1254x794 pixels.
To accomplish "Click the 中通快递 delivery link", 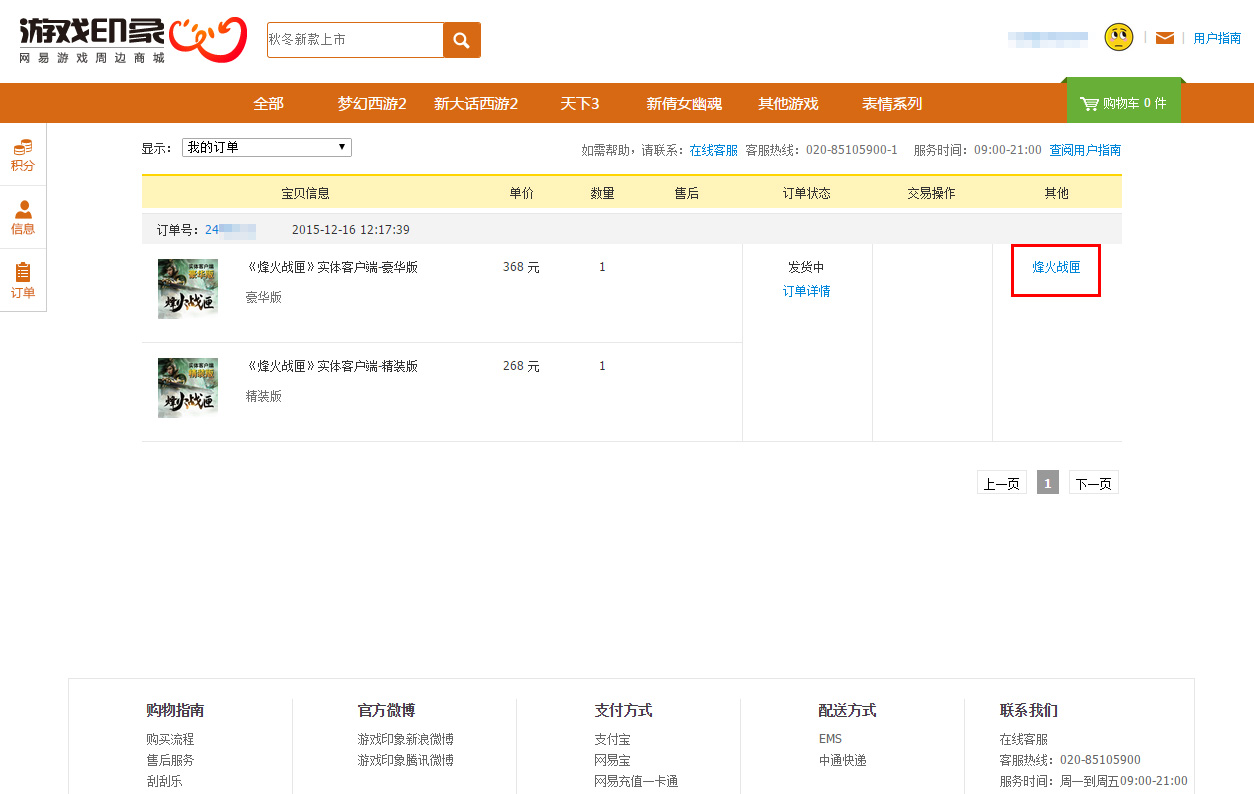I will [x=842, y=760].
